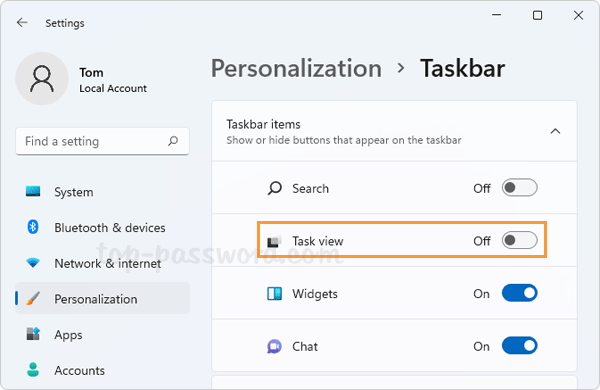This screenshot has height=390, width=600.
Task: Turn off the Widgets toggle
Action: coord(520,293)
